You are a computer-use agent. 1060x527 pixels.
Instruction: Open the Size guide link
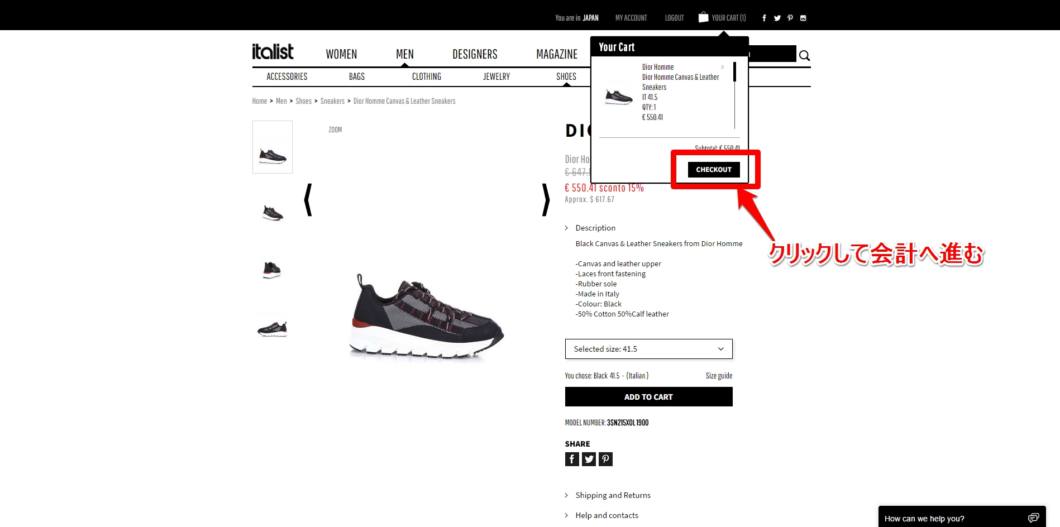pos(719,376)
